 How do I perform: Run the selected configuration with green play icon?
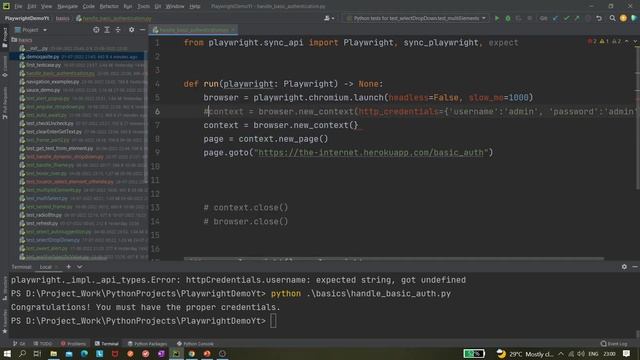click(497, 18)
